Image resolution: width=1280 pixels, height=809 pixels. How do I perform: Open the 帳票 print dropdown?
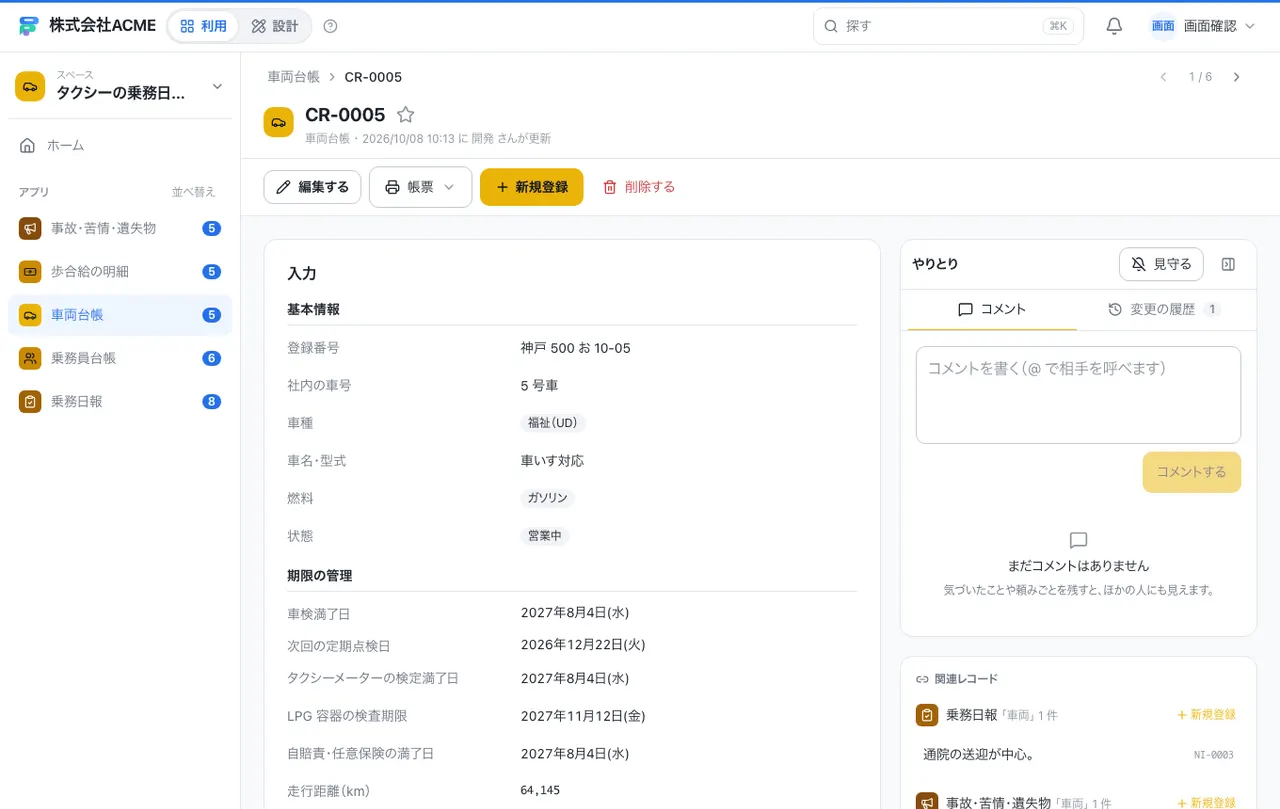coord(420,187)
